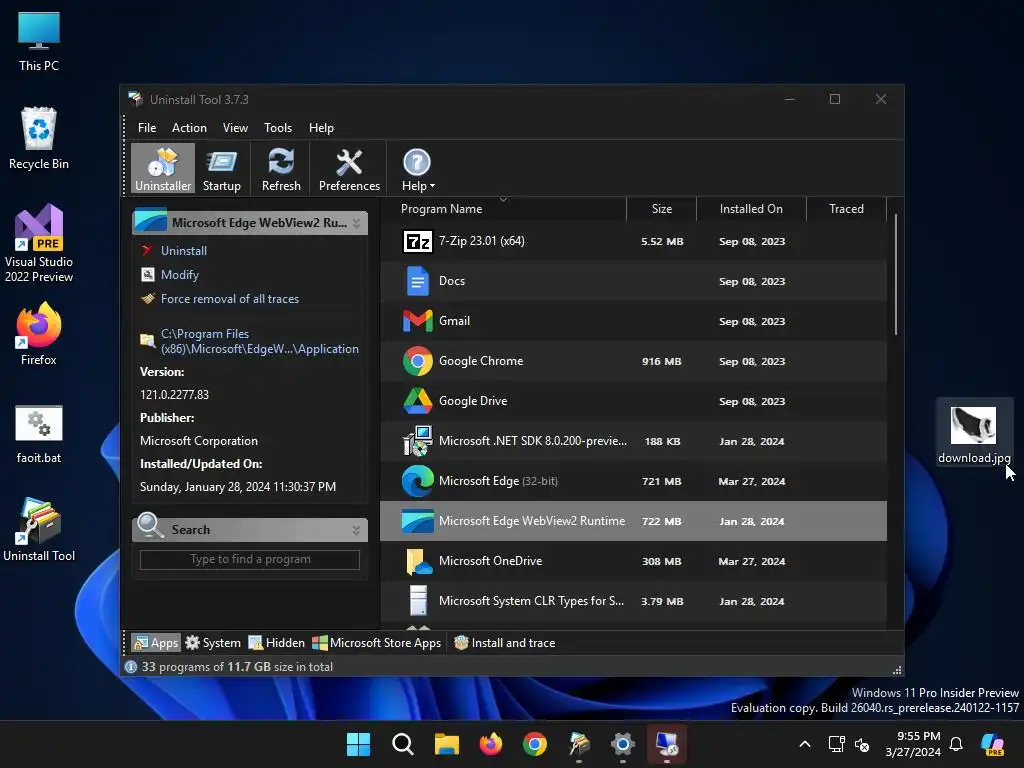This screenshot has height=768, width=1024.
Task: Open Preferences from the toolbar
Action: click(349, 169)
